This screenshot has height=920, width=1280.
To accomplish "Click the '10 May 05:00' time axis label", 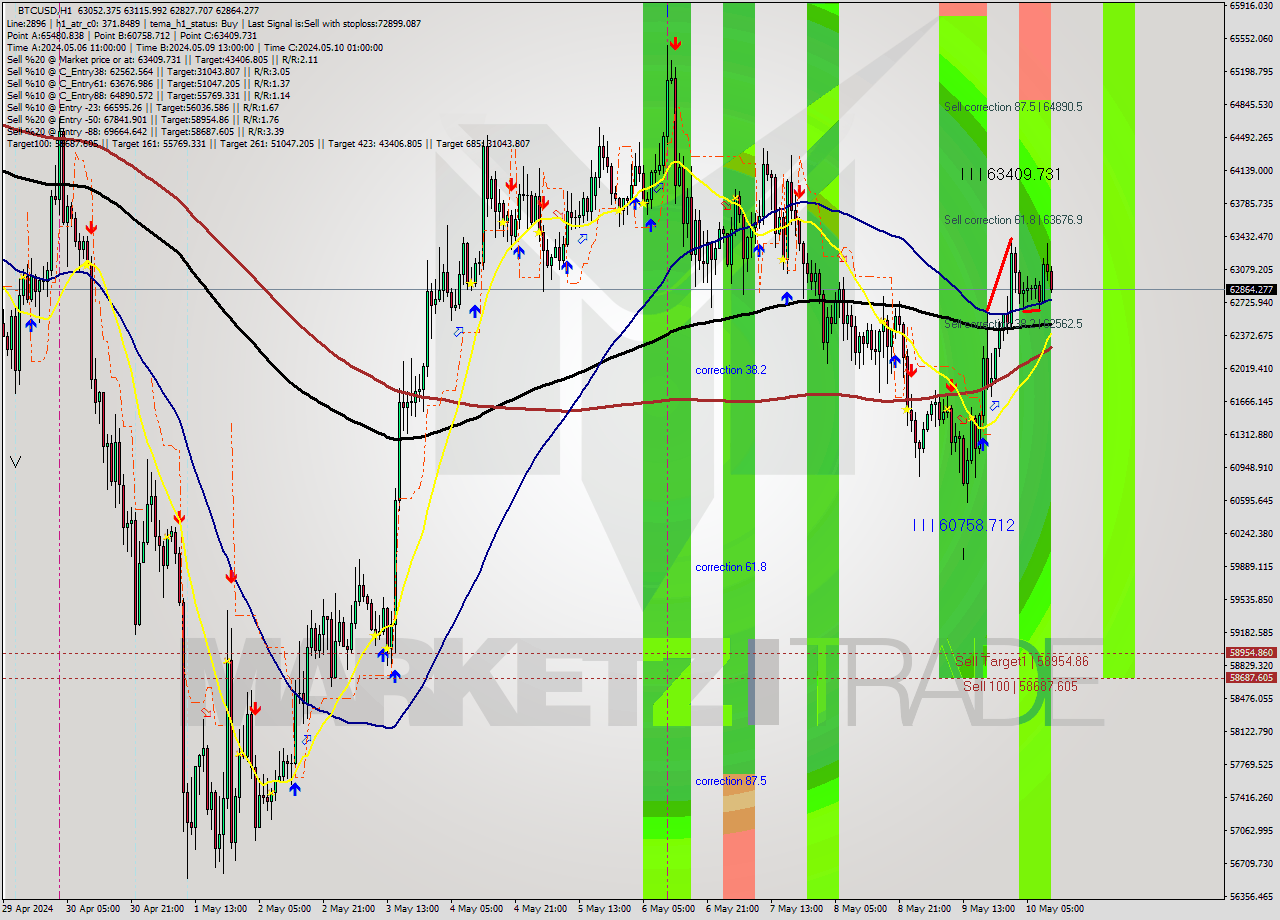I will (1056, 909).
